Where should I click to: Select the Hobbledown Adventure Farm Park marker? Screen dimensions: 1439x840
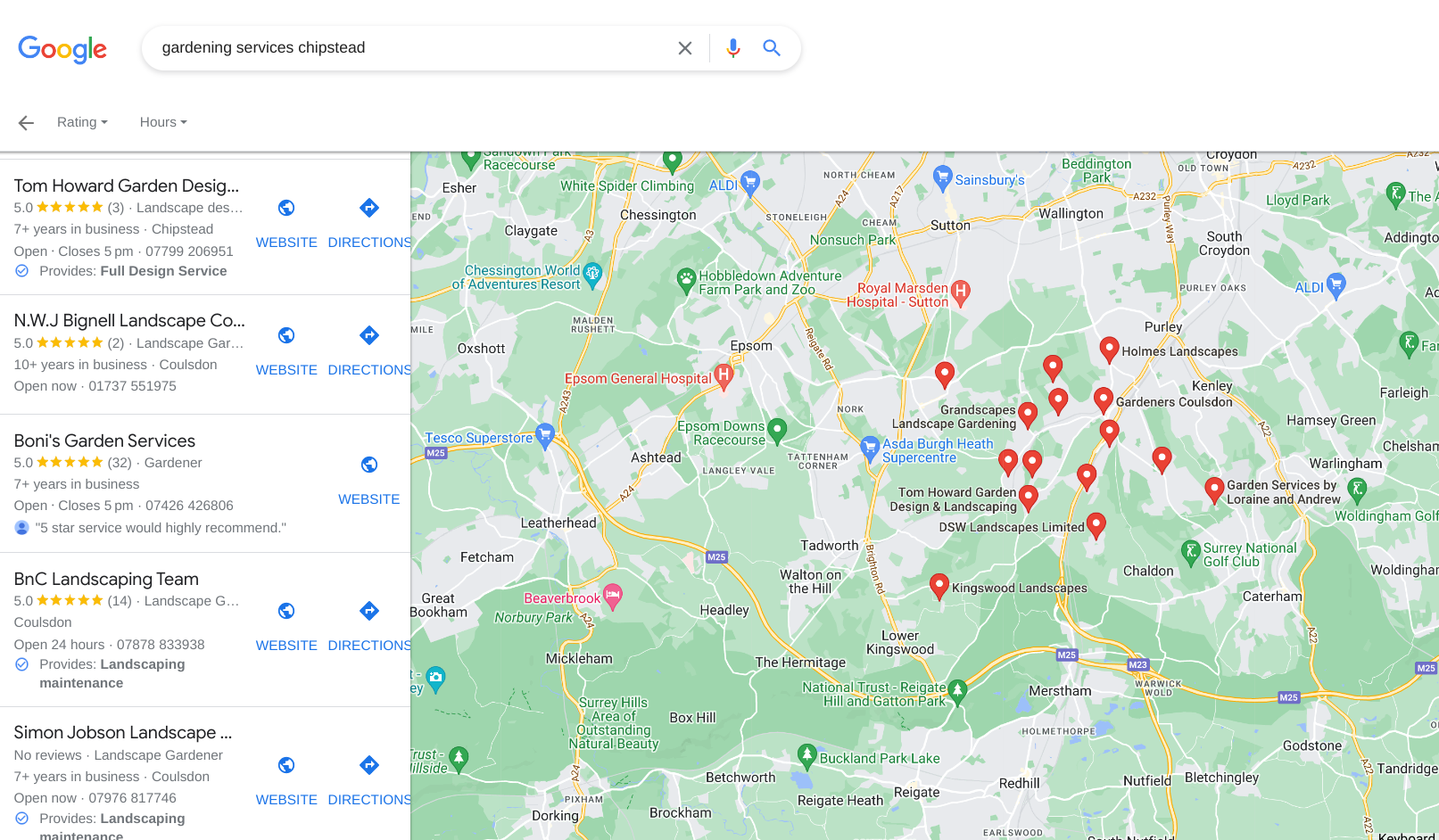coord(685,281)
